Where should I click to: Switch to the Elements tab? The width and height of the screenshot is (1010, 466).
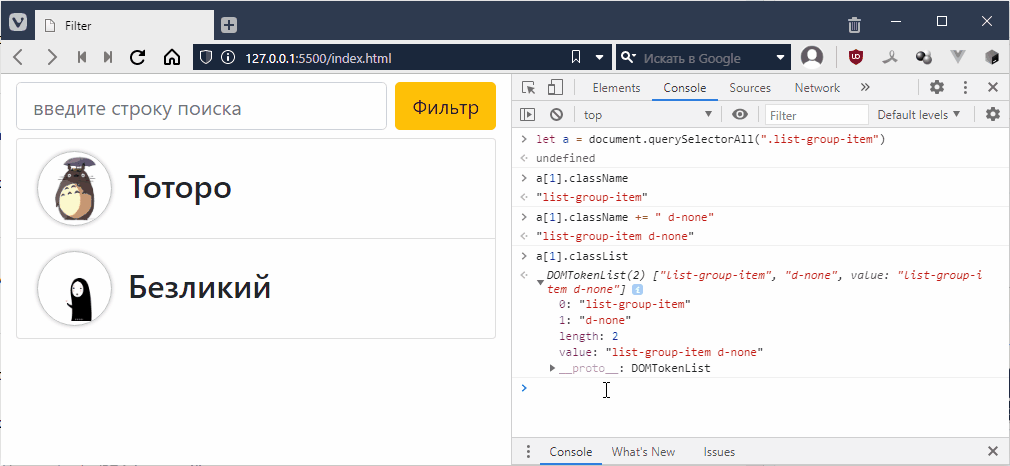coord(616,88)
